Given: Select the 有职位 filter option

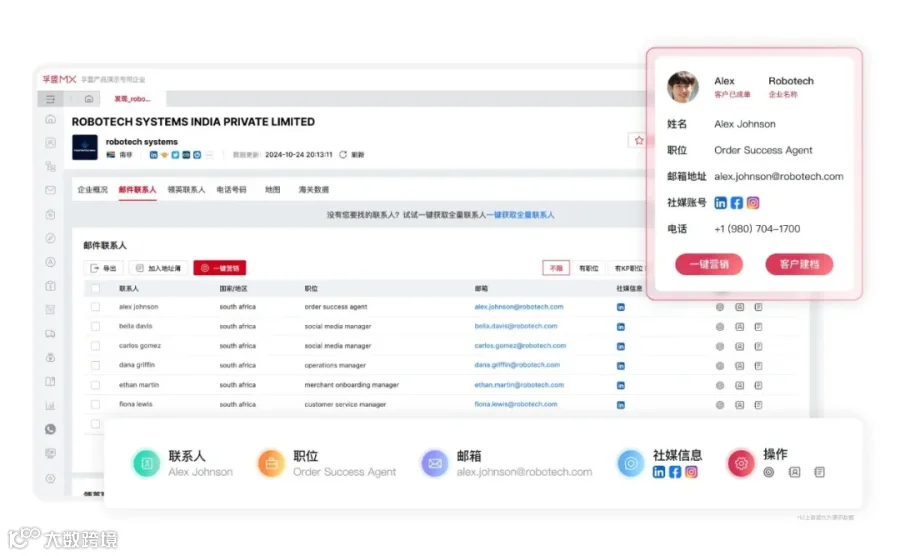Looking at the screenshot, I should (588, 268).
